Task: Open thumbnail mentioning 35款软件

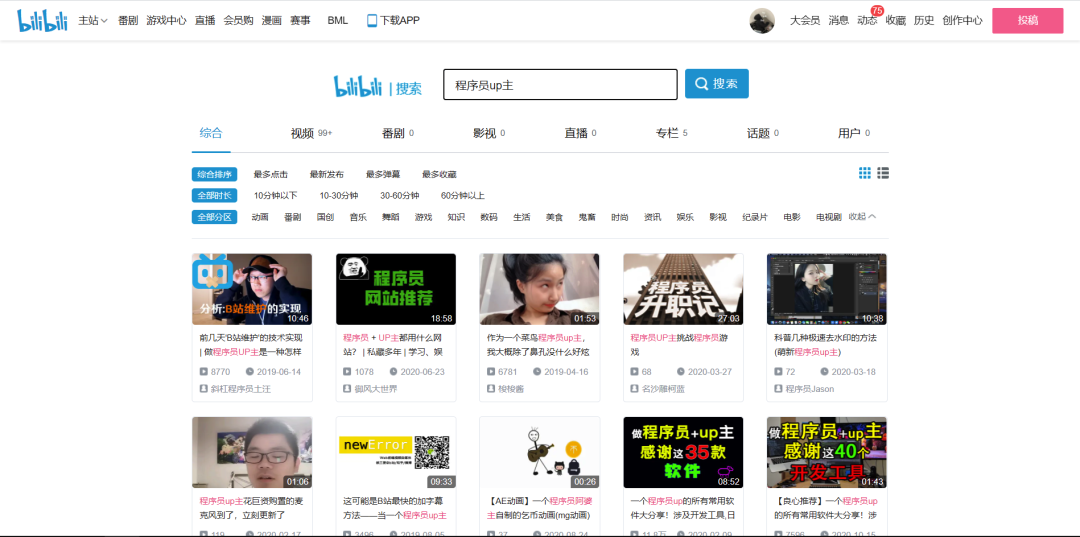Action: click(x=683, y=452)
